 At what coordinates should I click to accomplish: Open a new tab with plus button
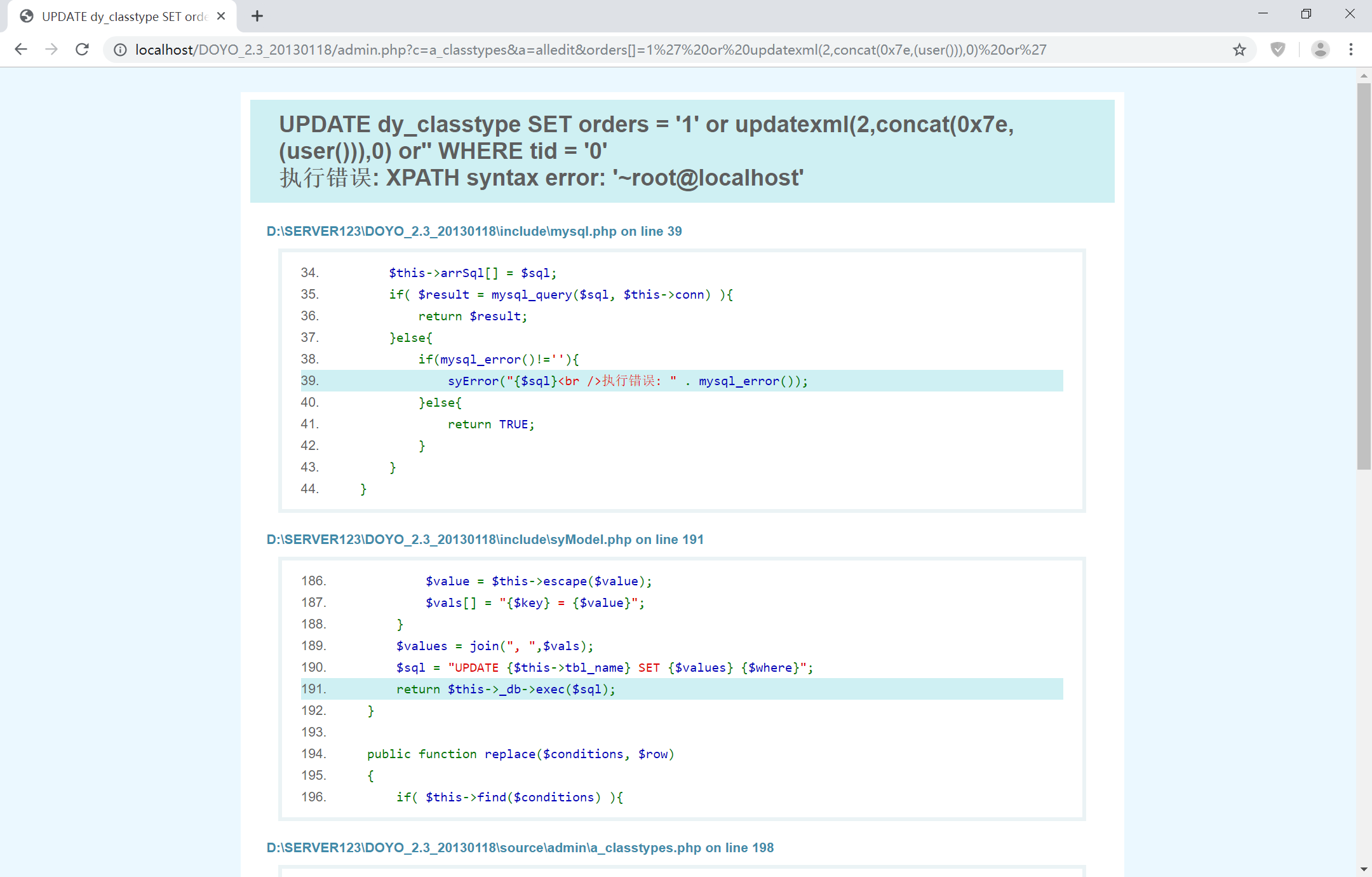[257, 17]
